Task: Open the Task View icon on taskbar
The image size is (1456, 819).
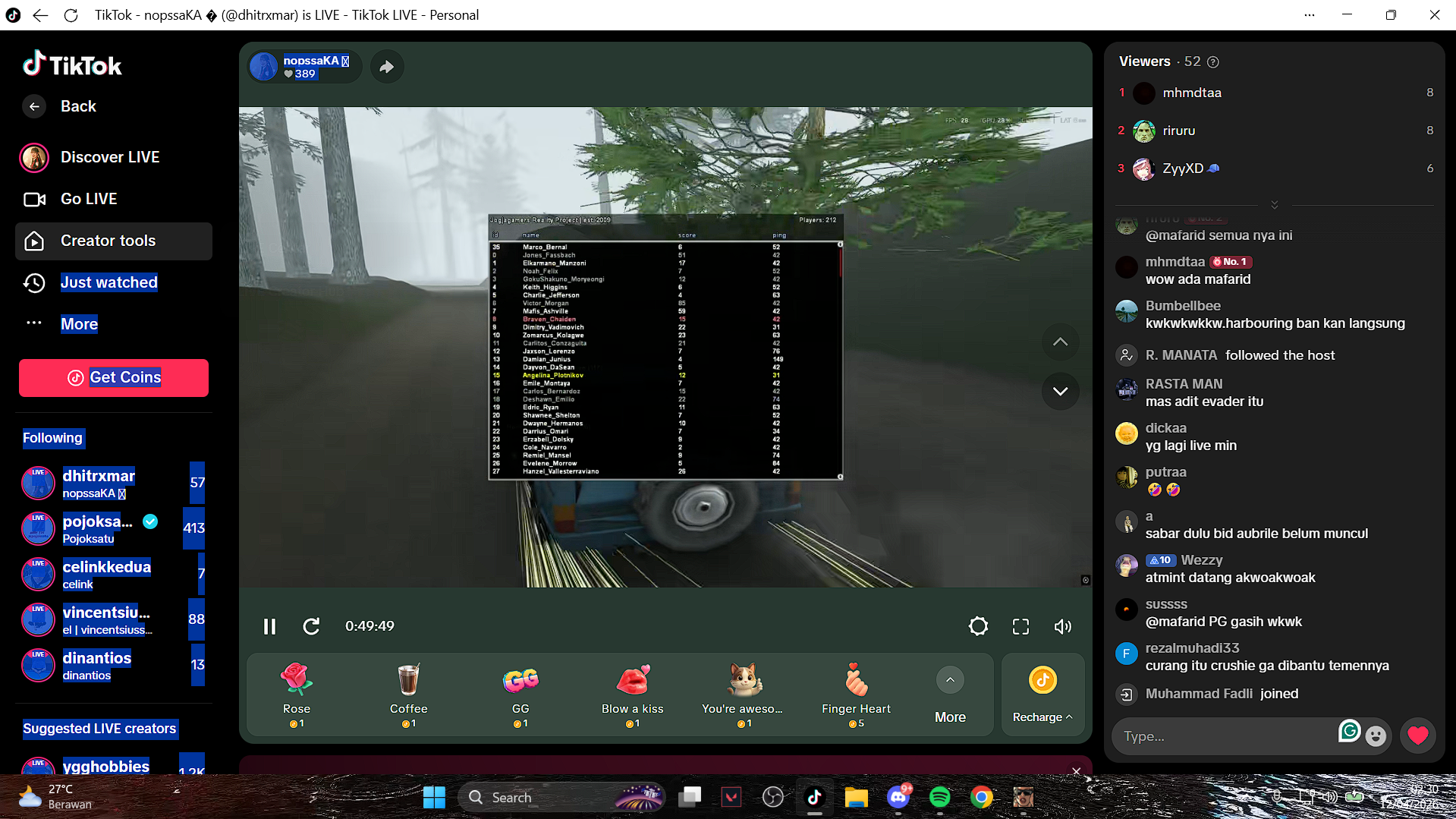Action: pos(690,798)
